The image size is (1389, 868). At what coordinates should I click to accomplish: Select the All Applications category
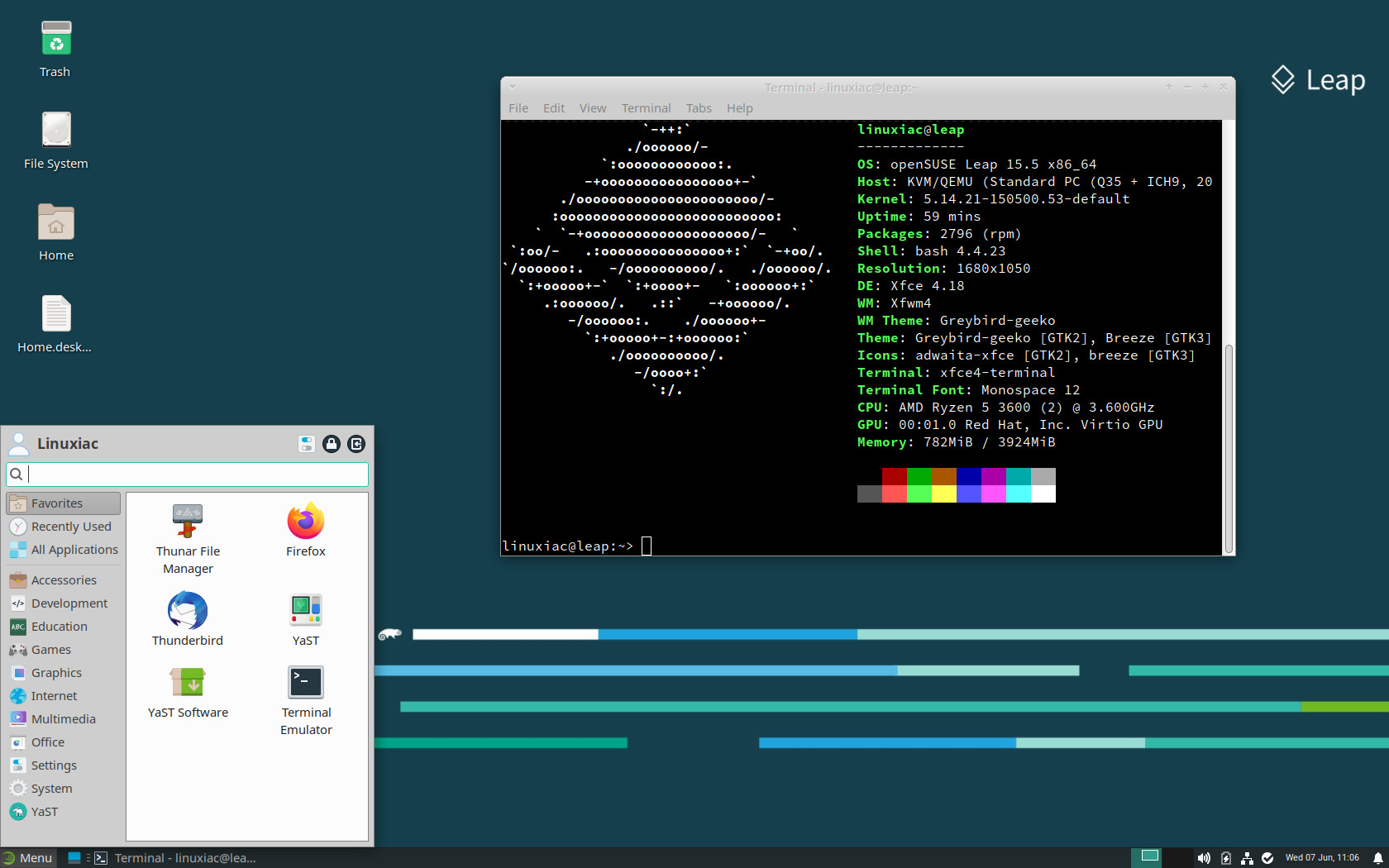coord(64,550)
